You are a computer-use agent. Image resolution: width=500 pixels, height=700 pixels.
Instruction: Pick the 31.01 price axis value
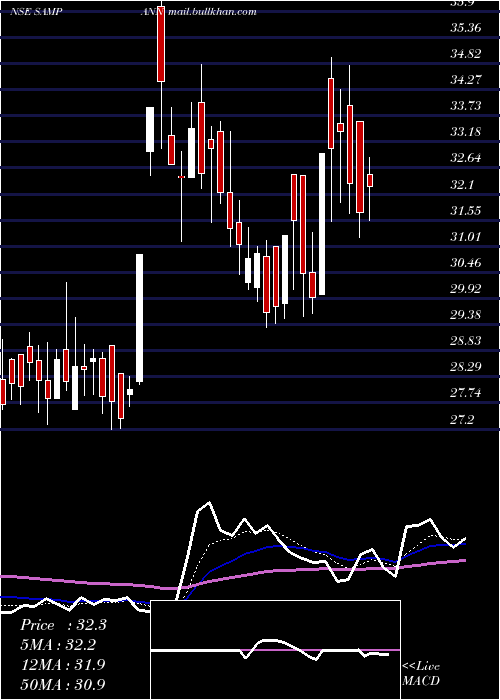[x=466, y=237]
